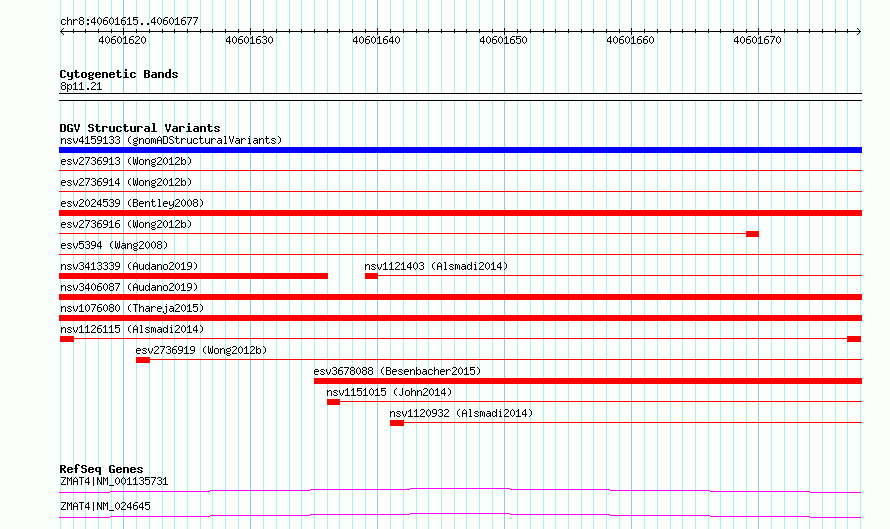890x529 pixels.
Task: Select cytogenetic band 8p11.21 label
Action: 81,86
